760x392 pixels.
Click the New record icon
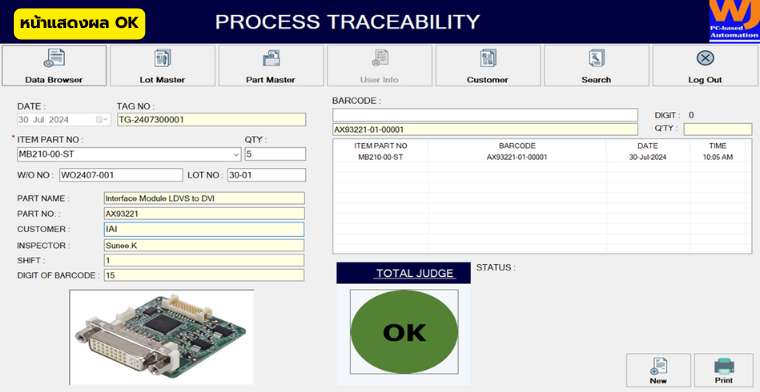coord(659,366)
